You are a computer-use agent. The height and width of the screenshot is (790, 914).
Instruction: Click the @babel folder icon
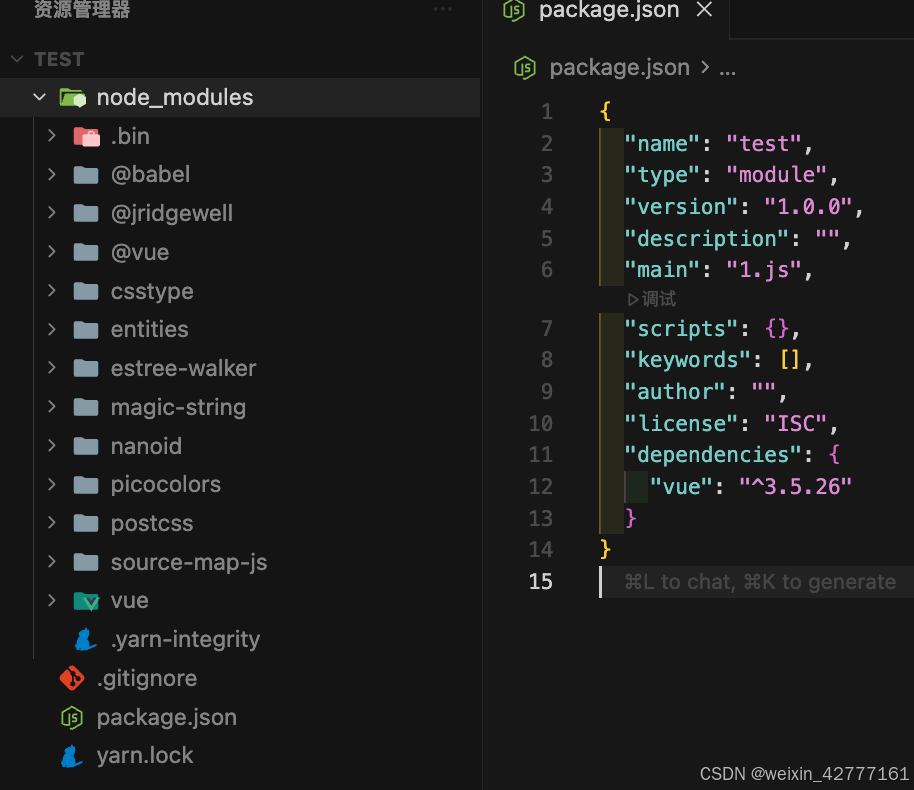86,175
